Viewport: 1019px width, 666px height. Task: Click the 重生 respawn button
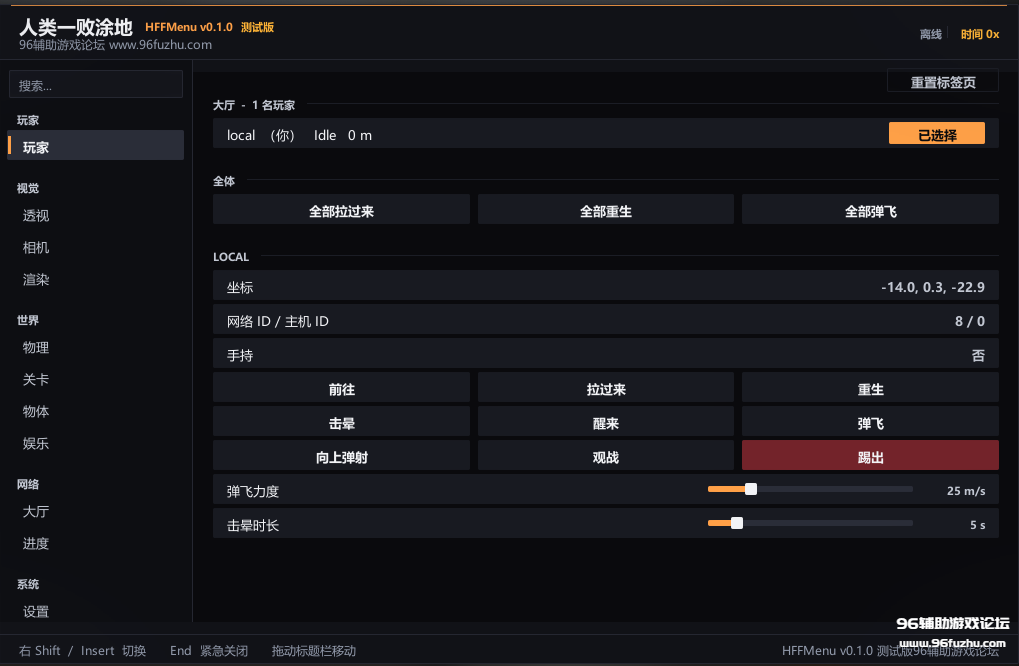pyautogui.click(x=870, y=389)
